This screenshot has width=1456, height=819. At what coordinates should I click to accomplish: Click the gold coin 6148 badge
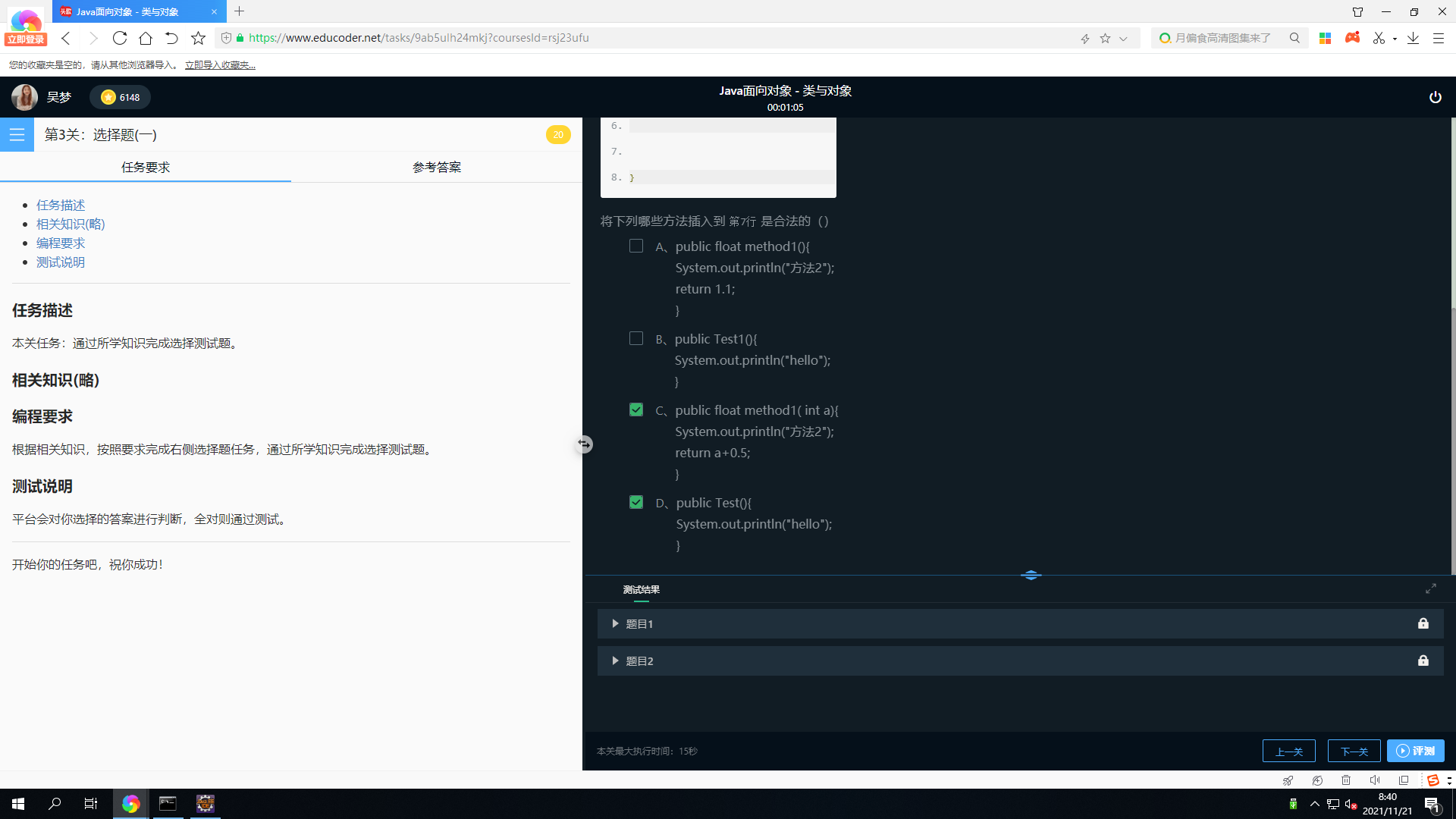(119, 97)
